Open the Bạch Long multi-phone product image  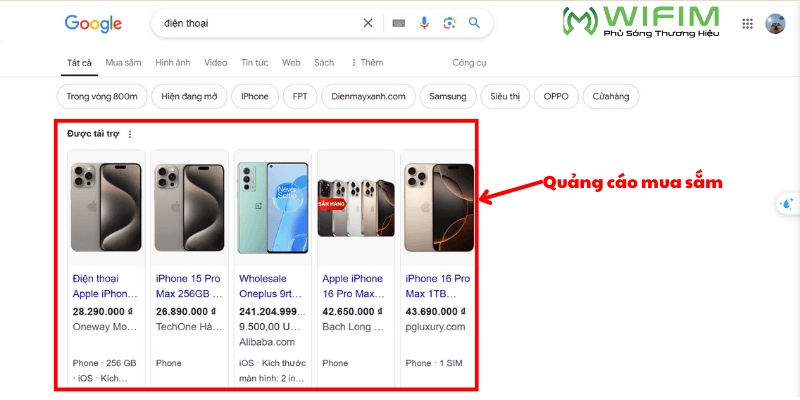(x=356, y=208)
